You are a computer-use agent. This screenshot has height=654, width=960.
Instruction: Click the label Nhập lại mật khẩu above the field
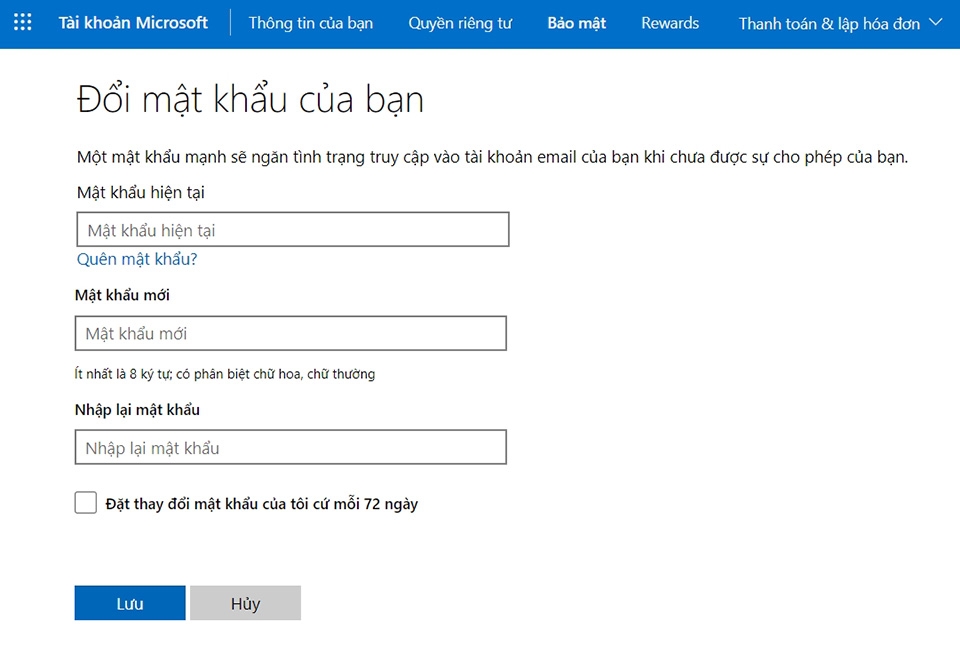[137, 410]
